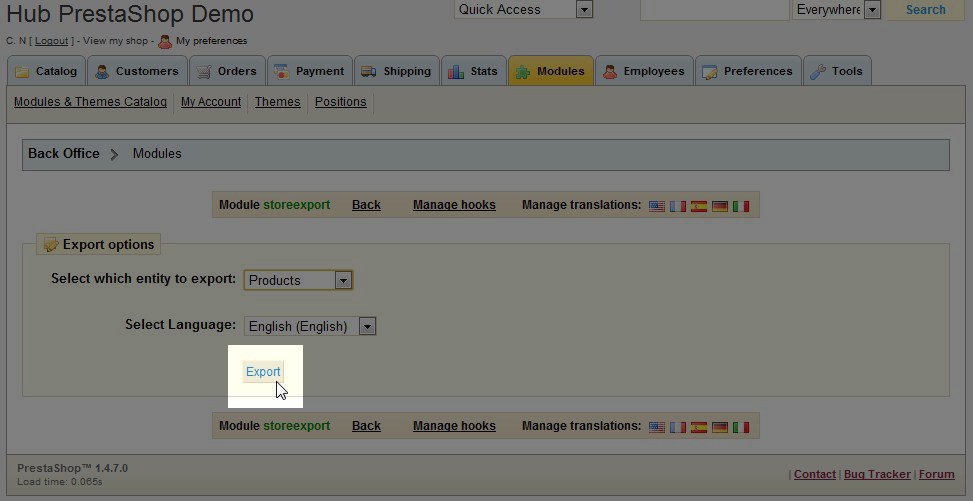
Task: Focus the search text field
Action: click(x=714, y=10)
